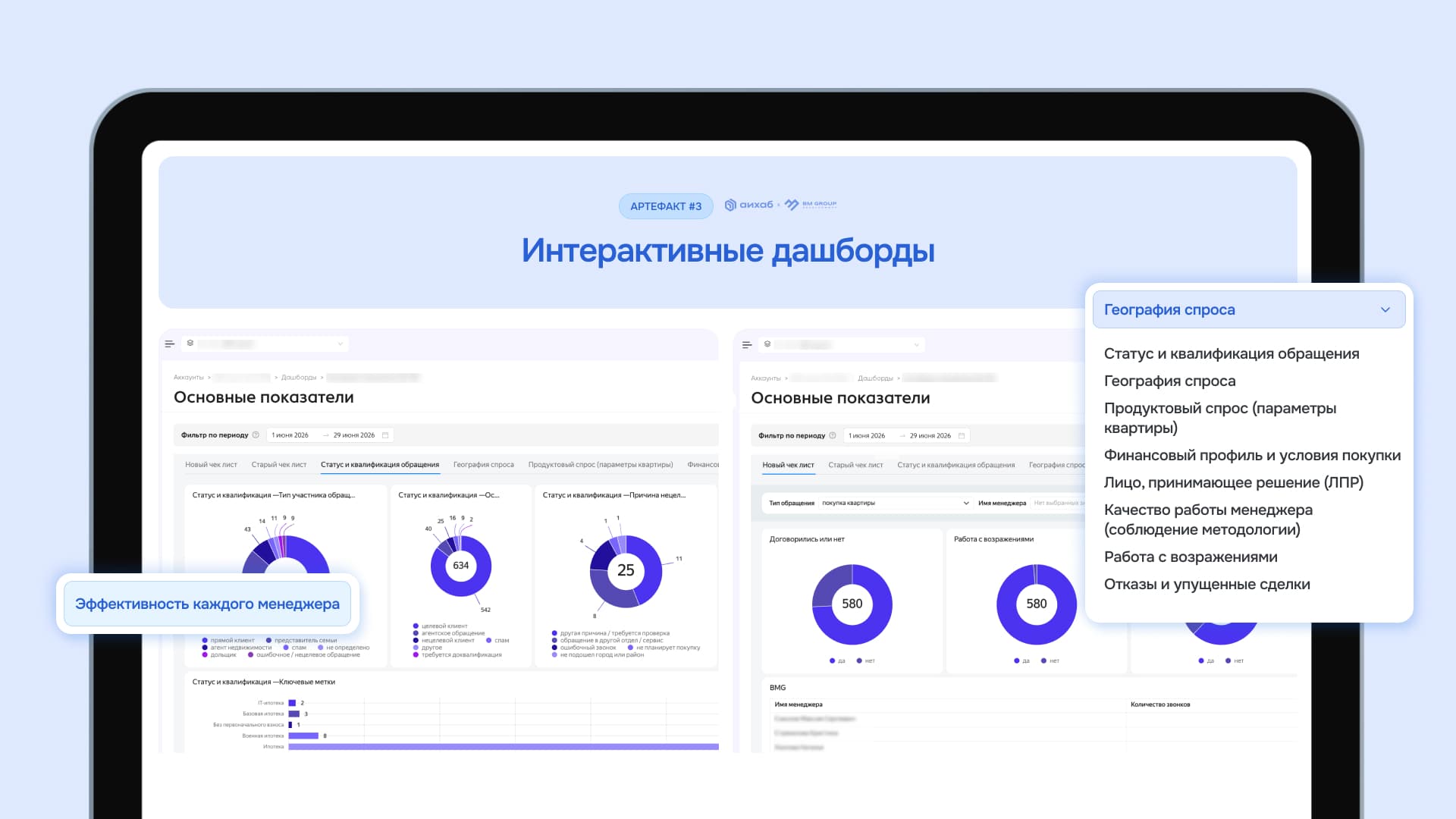Click the period filter help icon, left dashboard
Screen dimensions: 1456x819
256,435
